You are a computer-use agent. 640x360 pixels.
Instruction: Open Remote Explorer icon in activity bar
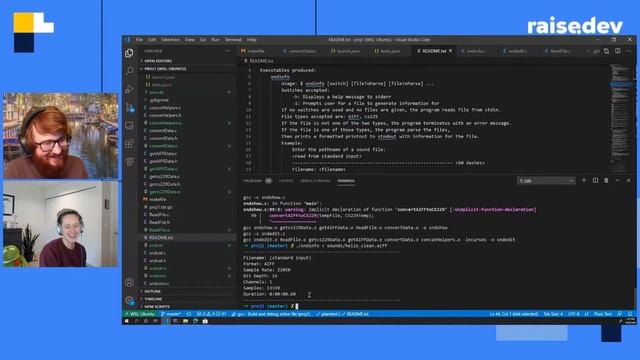point(129,125)
